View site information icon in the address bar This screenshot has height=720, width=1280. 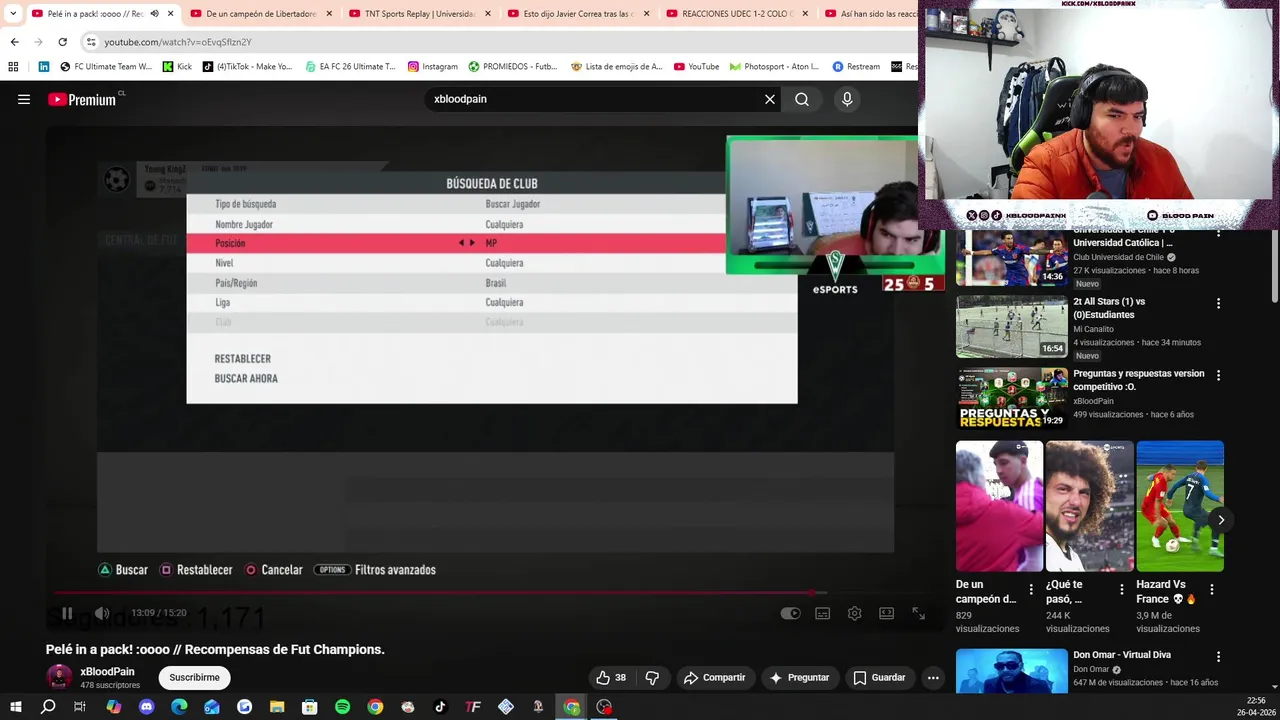[x=91, y=42]
